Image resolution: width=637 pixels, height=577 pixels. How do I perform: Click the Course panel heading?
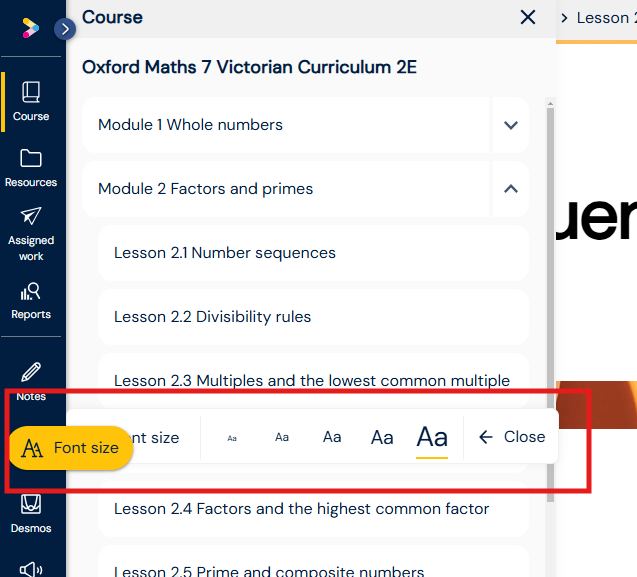pyautogui.click(x=112, y=17)
